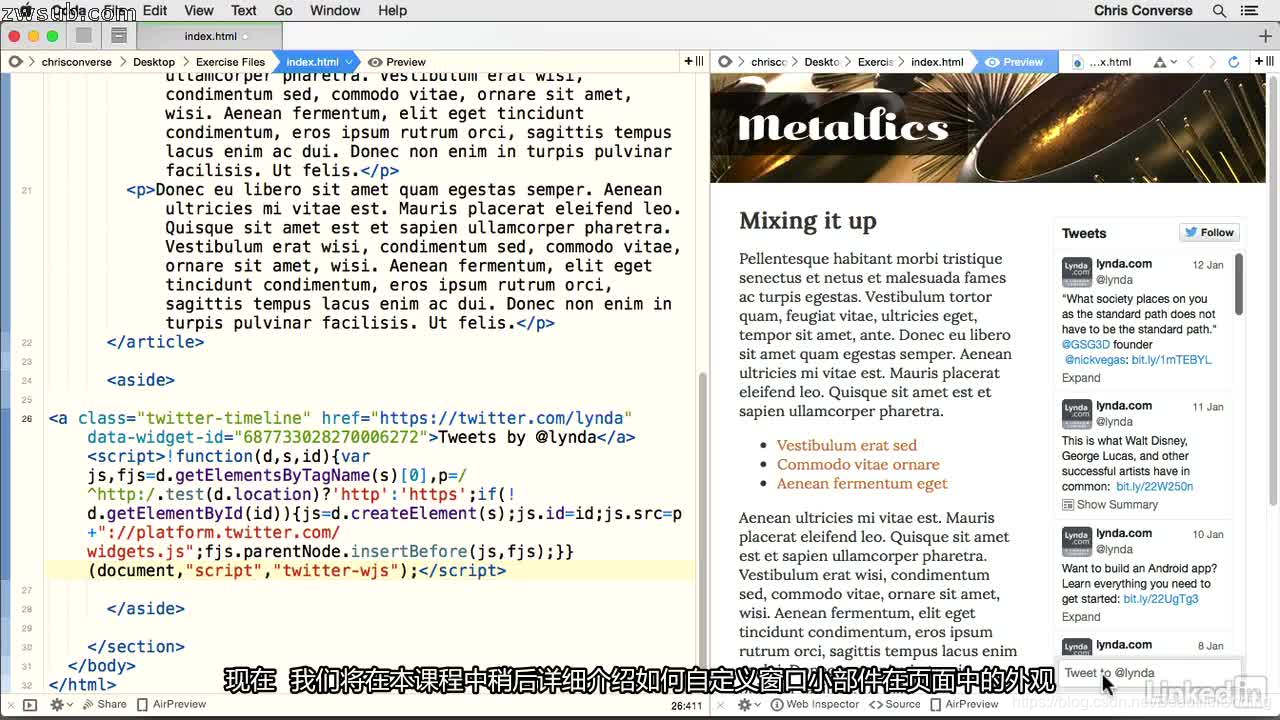The width and height of the screenshot is (1280, 720).
Task: Click the split pane plus icon in left pane
Action: [693, 62]
